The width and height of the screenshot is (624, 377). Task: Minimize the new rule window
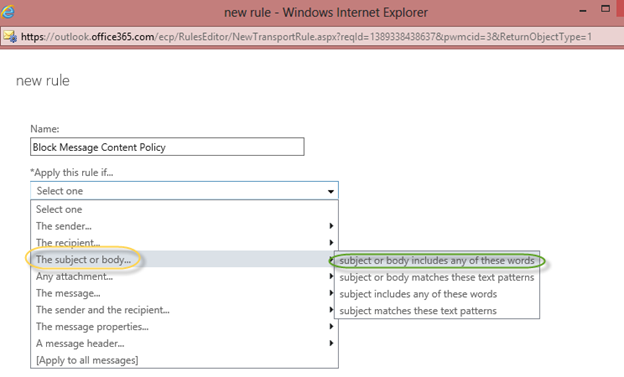pos(583,11)
